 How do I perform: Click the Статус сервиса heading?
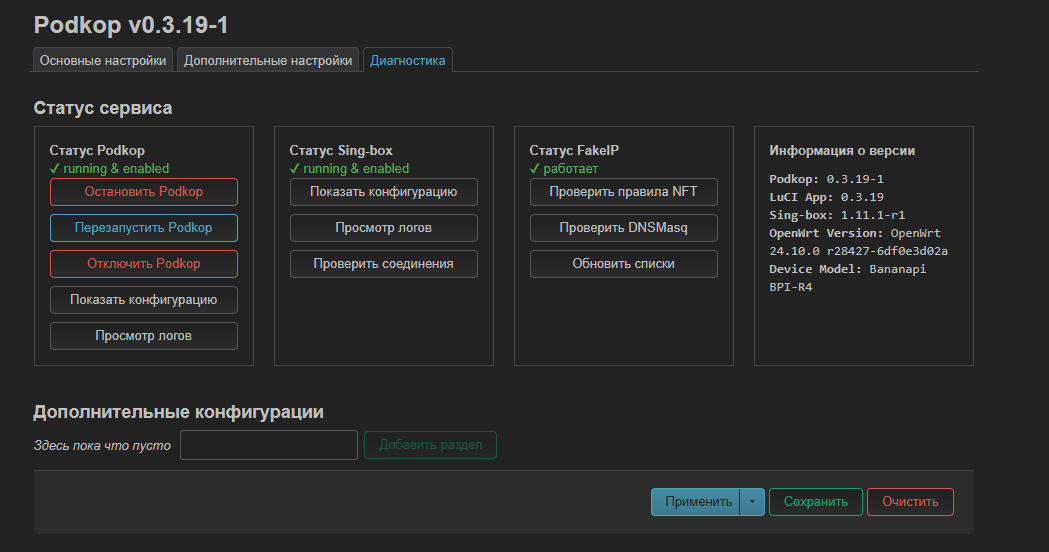(103, 108)
